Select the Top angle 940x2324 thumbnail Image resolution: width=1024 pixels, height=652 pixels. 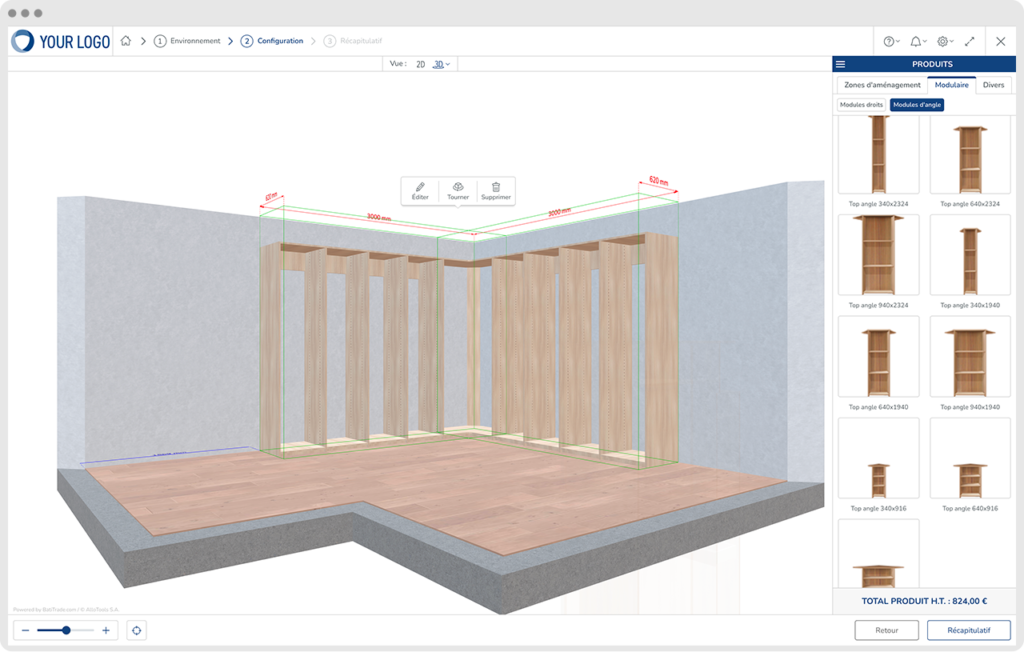point(878,254)
